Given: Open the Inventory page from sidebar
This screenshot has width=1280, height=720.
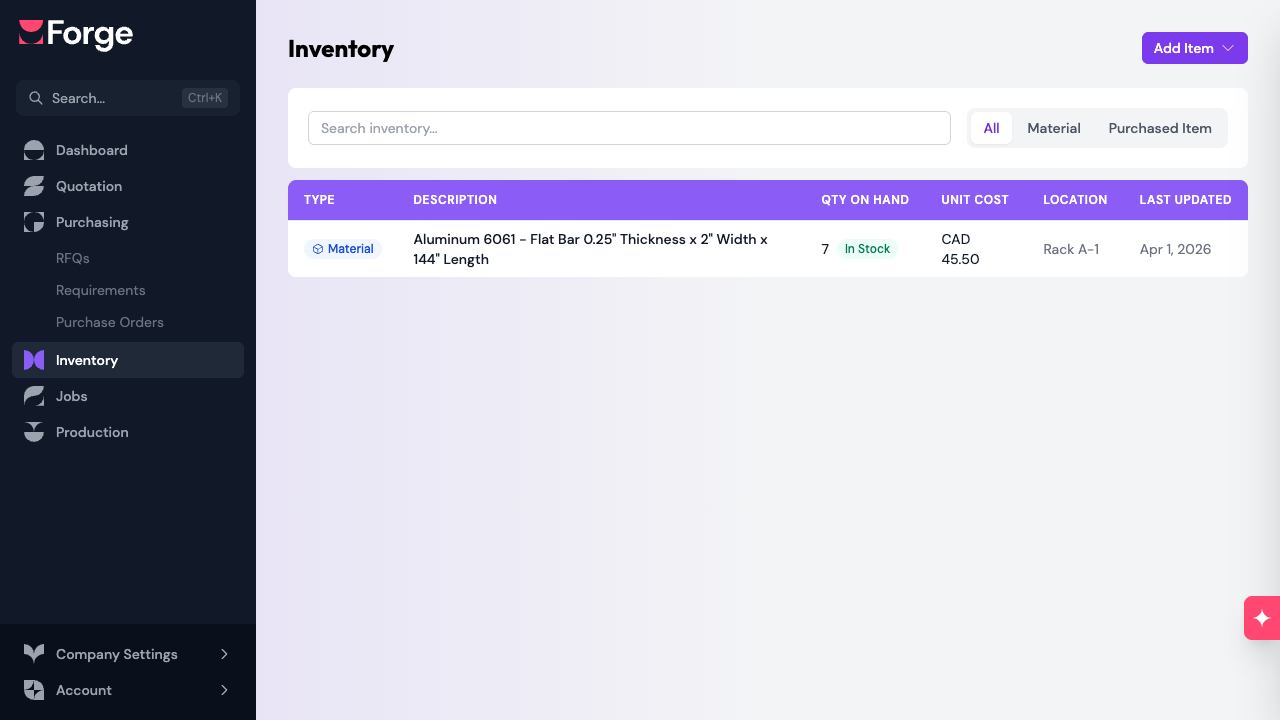Looking at the screenshot, I should point(87,360).
